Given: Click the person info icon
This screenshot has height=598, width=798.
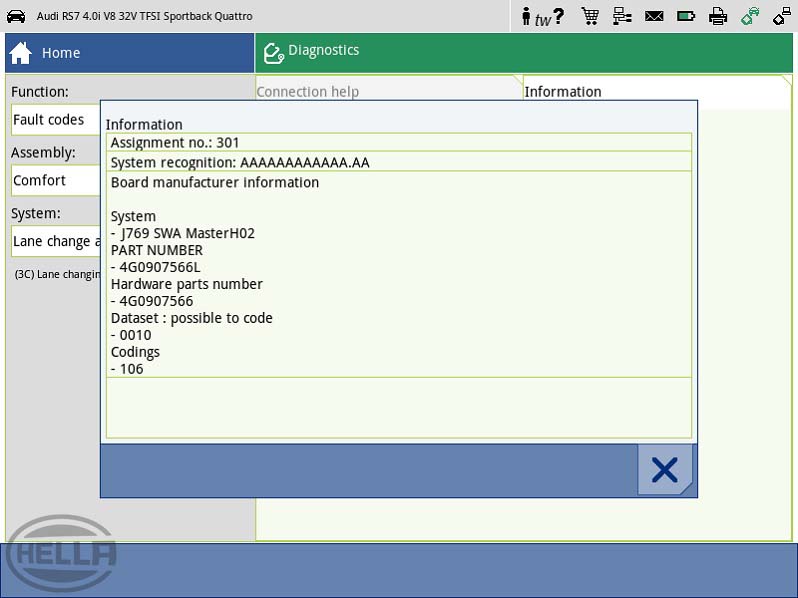Looking at the screenshot, I should pyautogui.click(x=527, y=16).
